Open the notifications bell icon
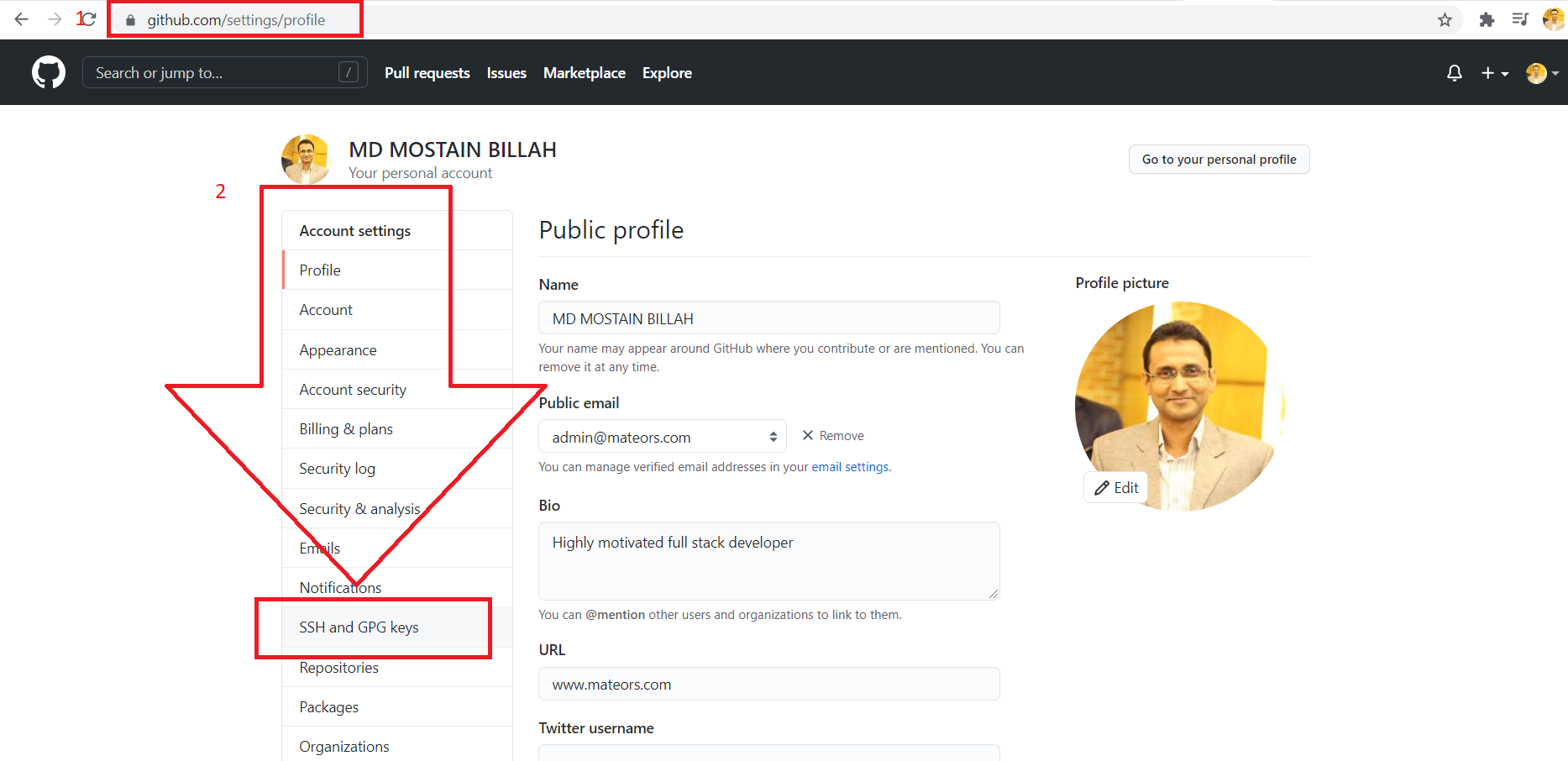 pyautogui.click(x=1455, y=73)
